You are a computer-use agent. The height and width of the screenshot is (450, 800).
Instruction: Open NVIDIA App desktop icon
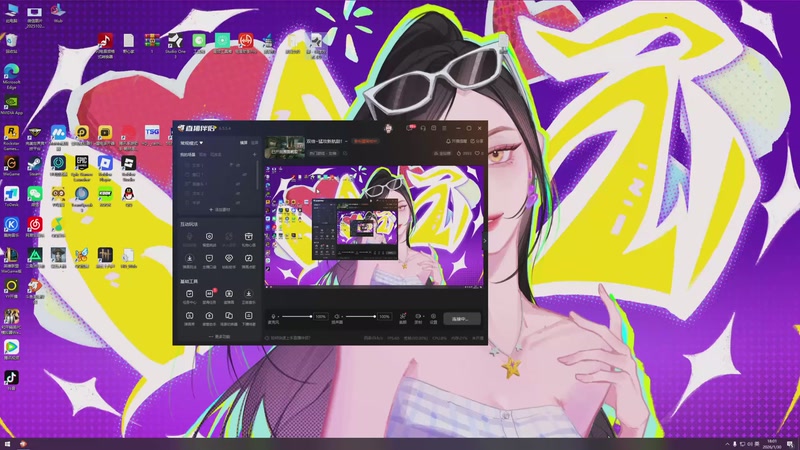11,106
